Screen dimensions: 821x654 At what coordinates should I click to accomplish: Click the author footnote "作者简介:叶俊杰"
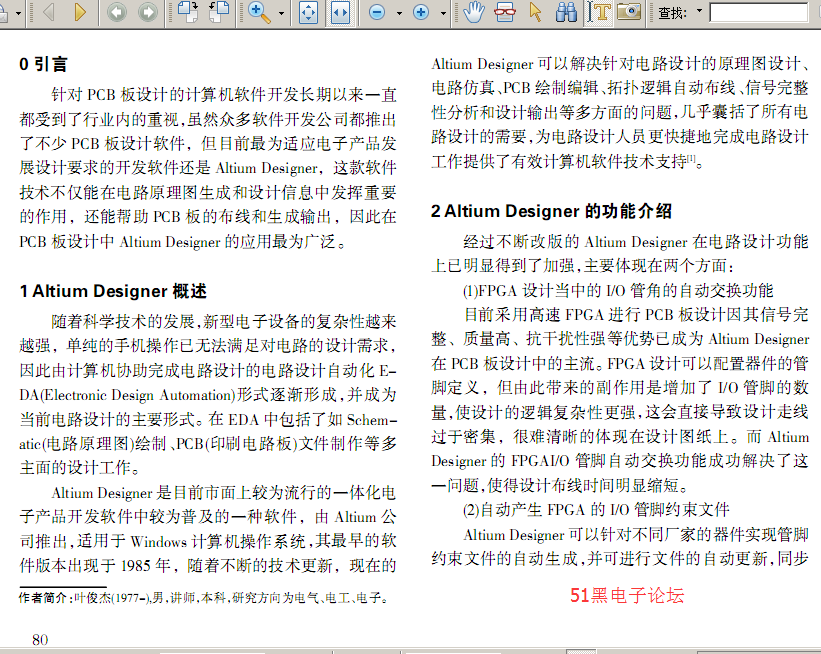(x=65, y=597)
